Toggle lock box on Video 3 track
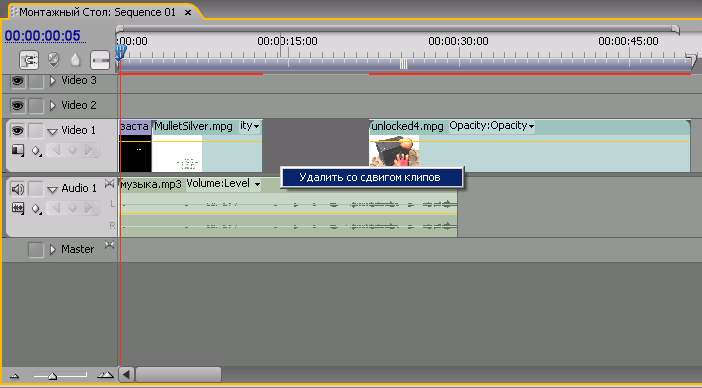 coord(36,81)
